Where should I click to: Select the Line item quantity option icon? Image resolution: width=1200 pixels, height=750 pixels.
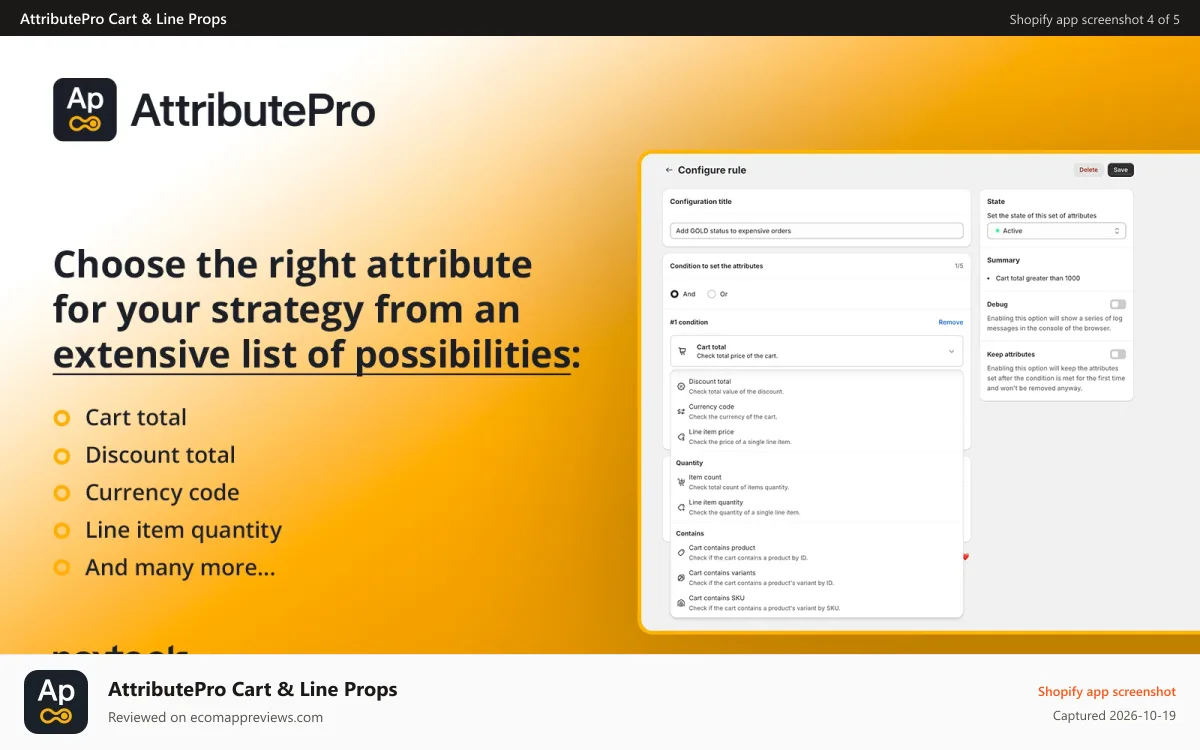pos(681,507)
